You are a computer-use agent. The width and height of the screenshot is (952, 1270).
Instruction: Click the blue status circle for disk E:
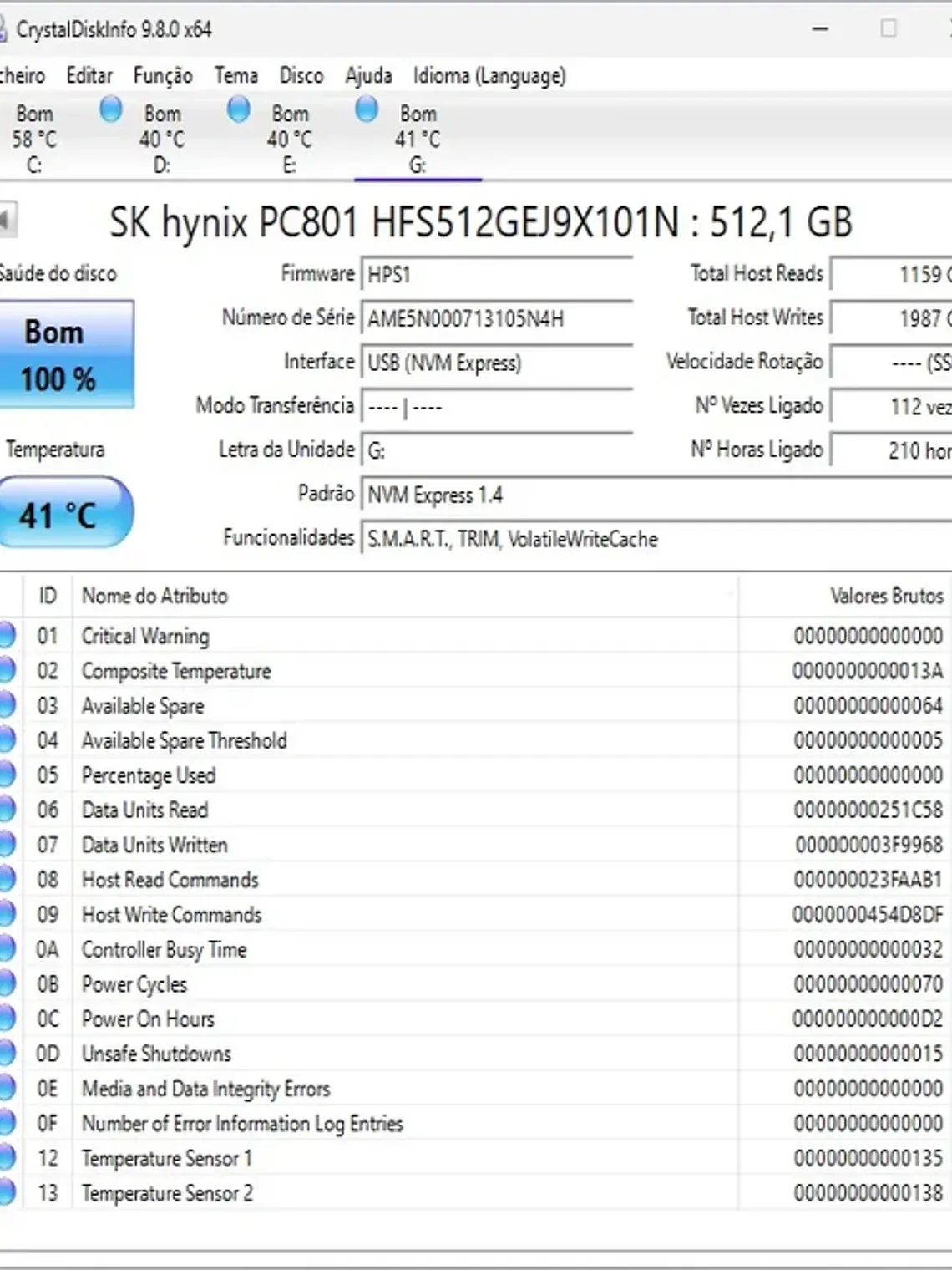coord(239,109)
